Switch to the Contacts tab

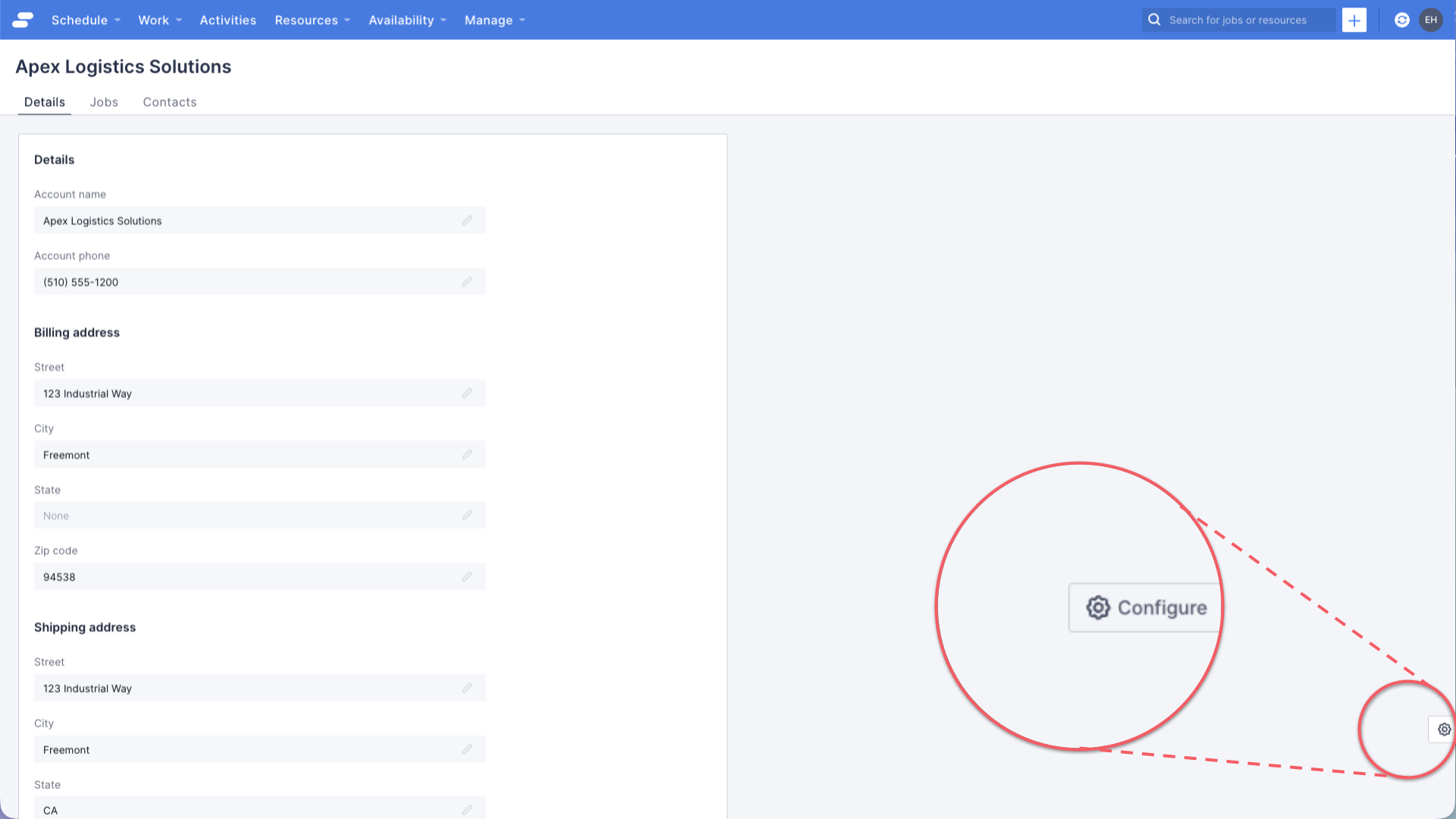[169, 102]
